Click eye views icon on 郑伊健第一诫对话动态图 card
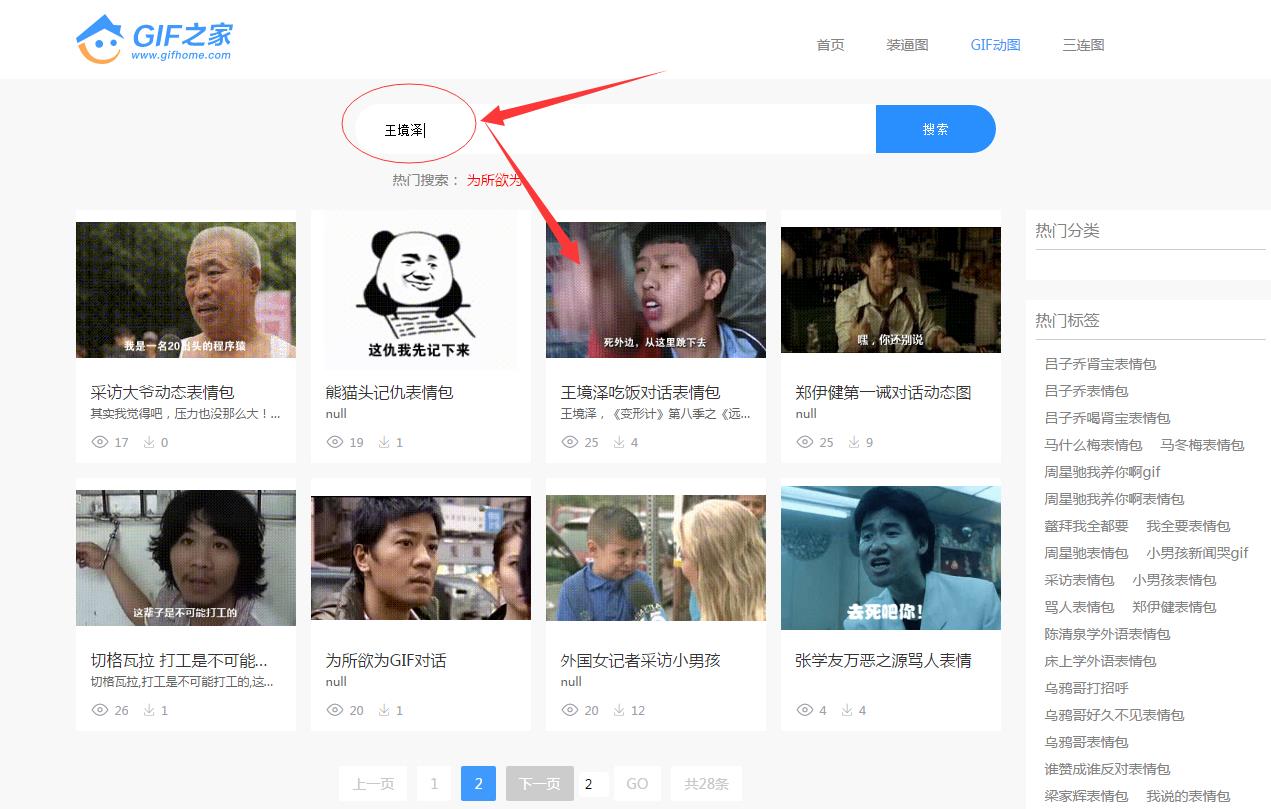1271x809 pixels. pos(804,442)
